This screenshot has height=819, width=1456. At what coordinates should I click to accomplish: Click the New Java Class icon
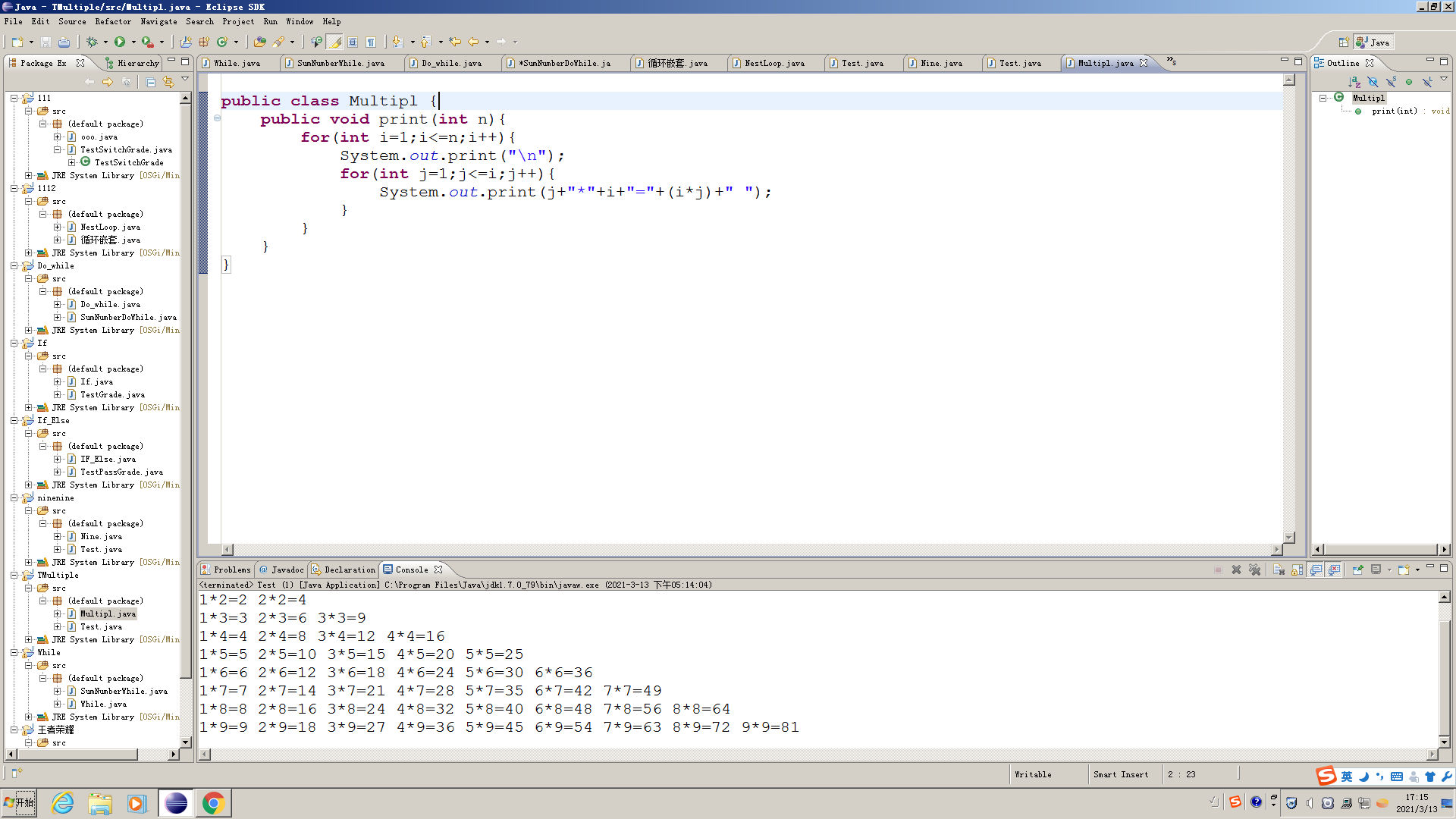222,42
